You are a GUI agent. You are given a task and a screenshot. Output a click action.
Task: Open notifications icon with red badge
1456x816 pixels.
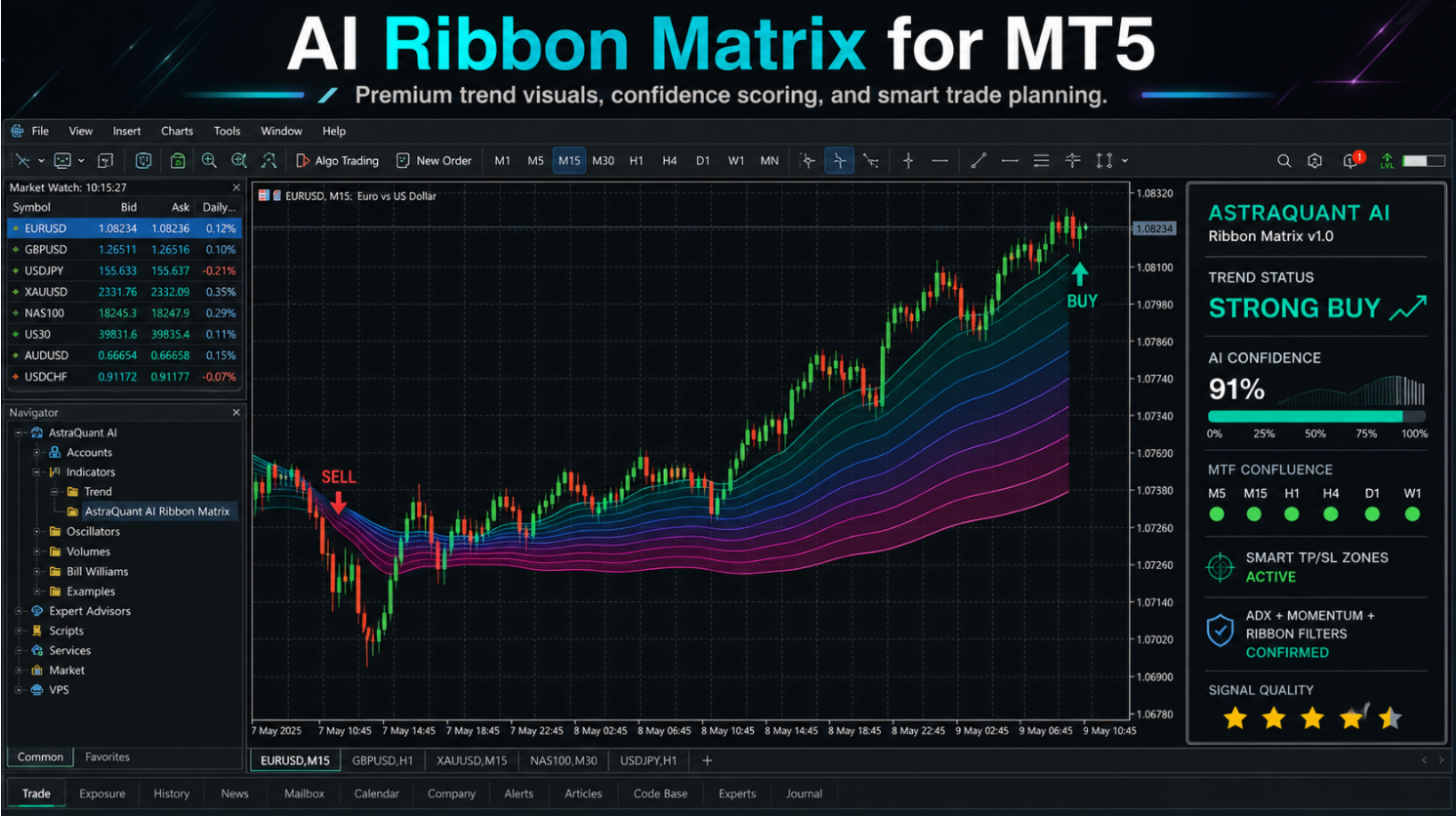pyautogui.click(x=1352, y=160)
